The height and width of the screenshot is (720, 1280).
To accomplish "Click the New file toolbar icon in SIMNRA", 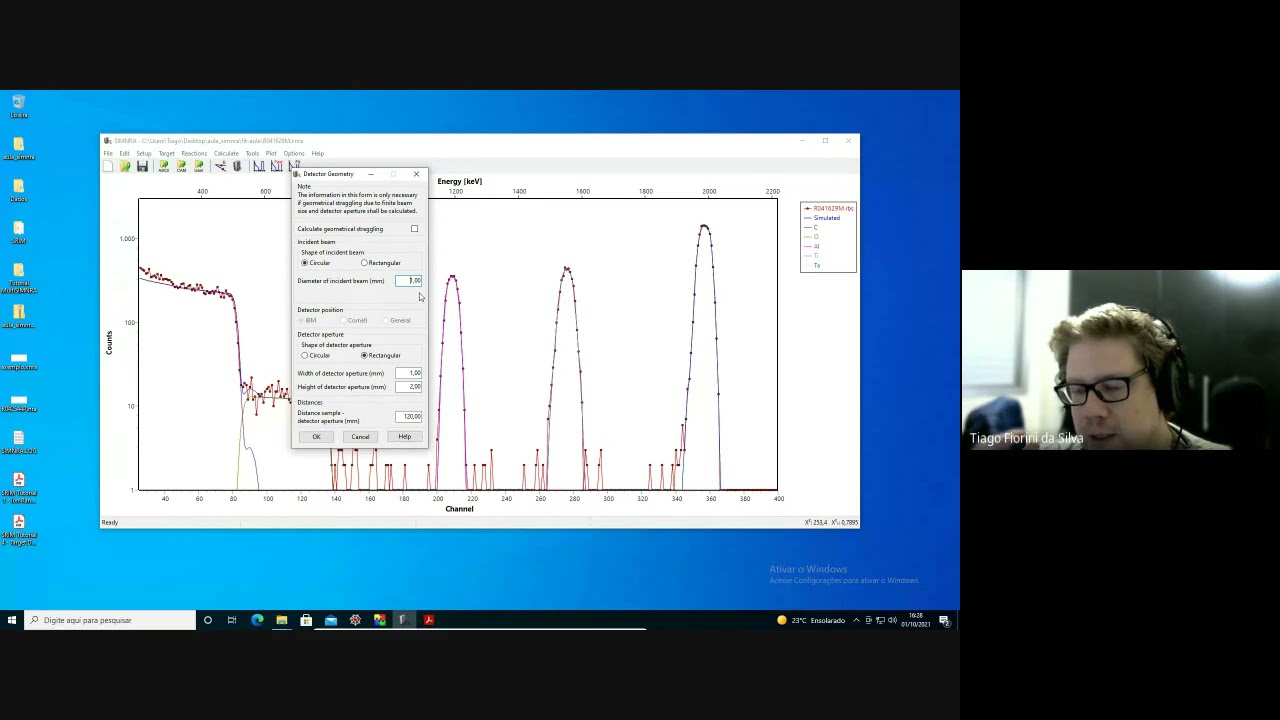I will click(108, 166).
